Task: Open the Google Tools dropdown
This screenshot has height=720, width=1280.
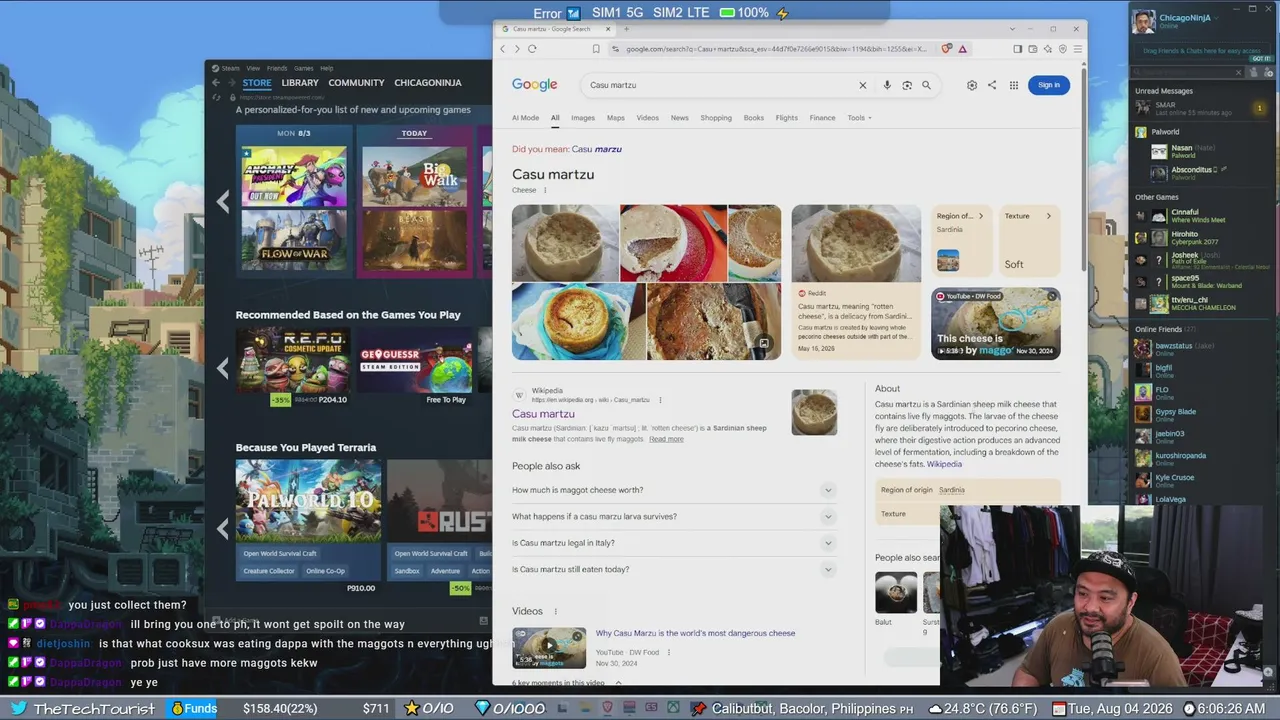Action: pos(859,118)
